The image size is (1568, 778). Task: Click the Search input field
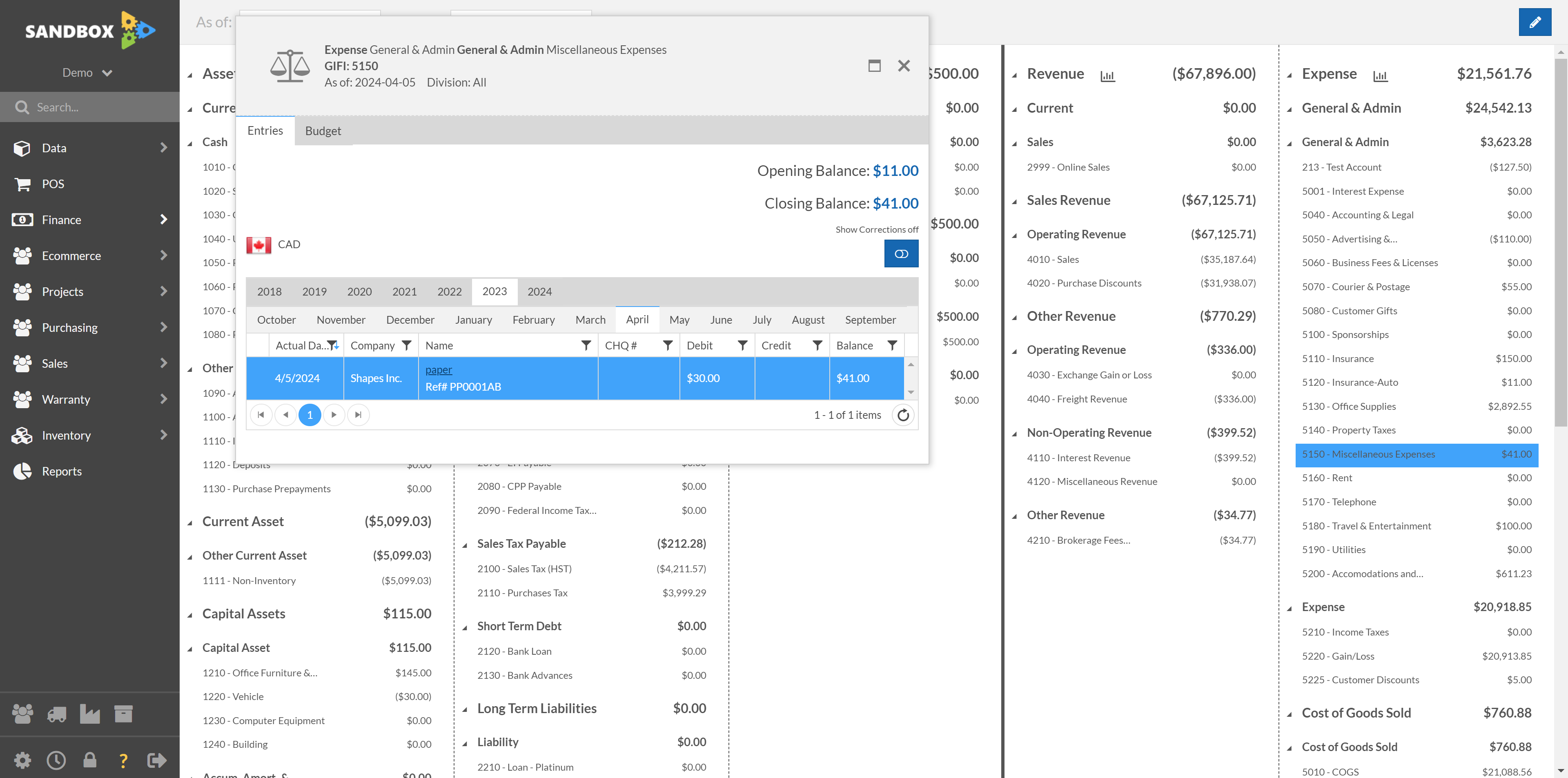[x=90, y=107]
